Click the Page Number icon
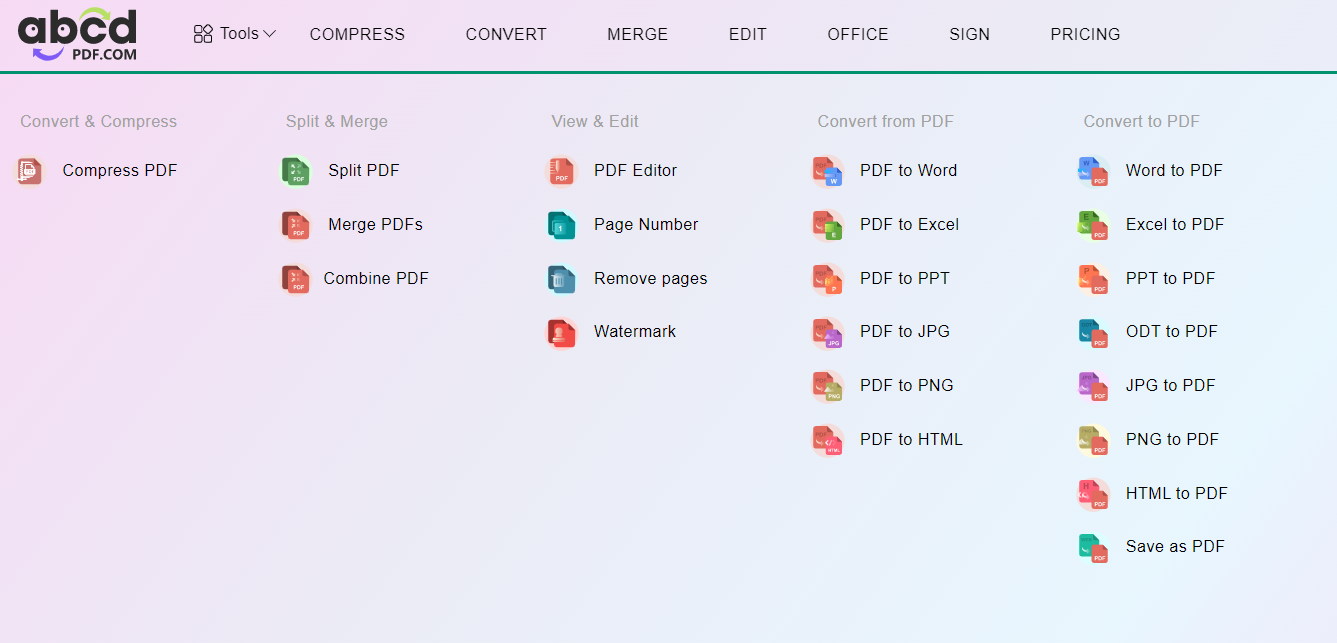 pyautogui.click(x=561, y=225)
